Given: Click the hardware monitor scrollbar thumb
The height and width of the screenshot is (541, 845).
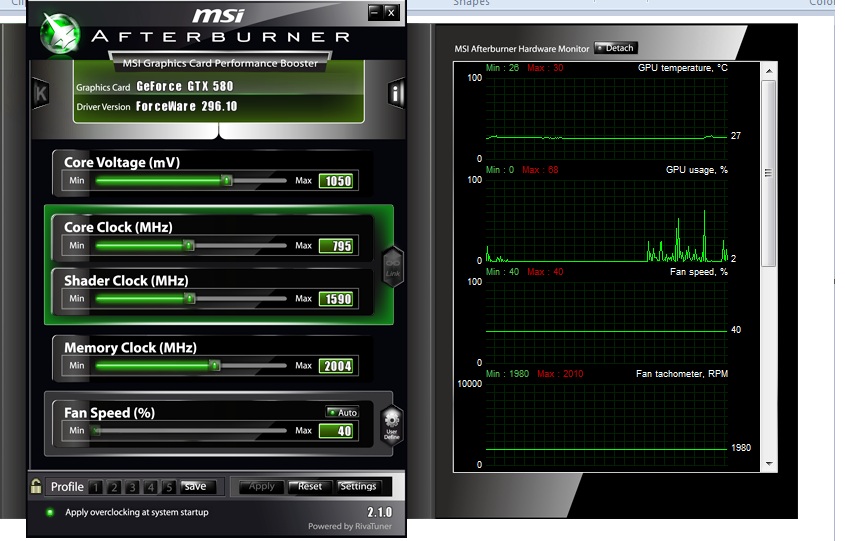Looking at the screenshot, I should pyautogui.click(x=769, y=173).
